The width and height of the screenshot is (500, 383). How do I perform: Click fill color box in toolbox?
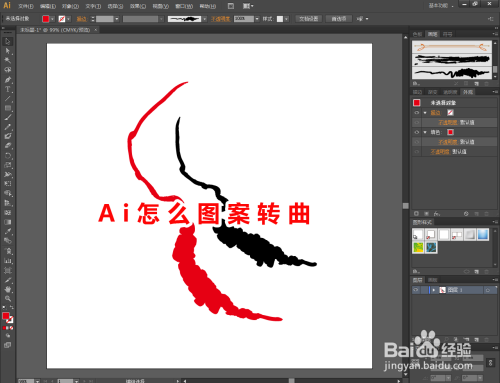[6, 316]
